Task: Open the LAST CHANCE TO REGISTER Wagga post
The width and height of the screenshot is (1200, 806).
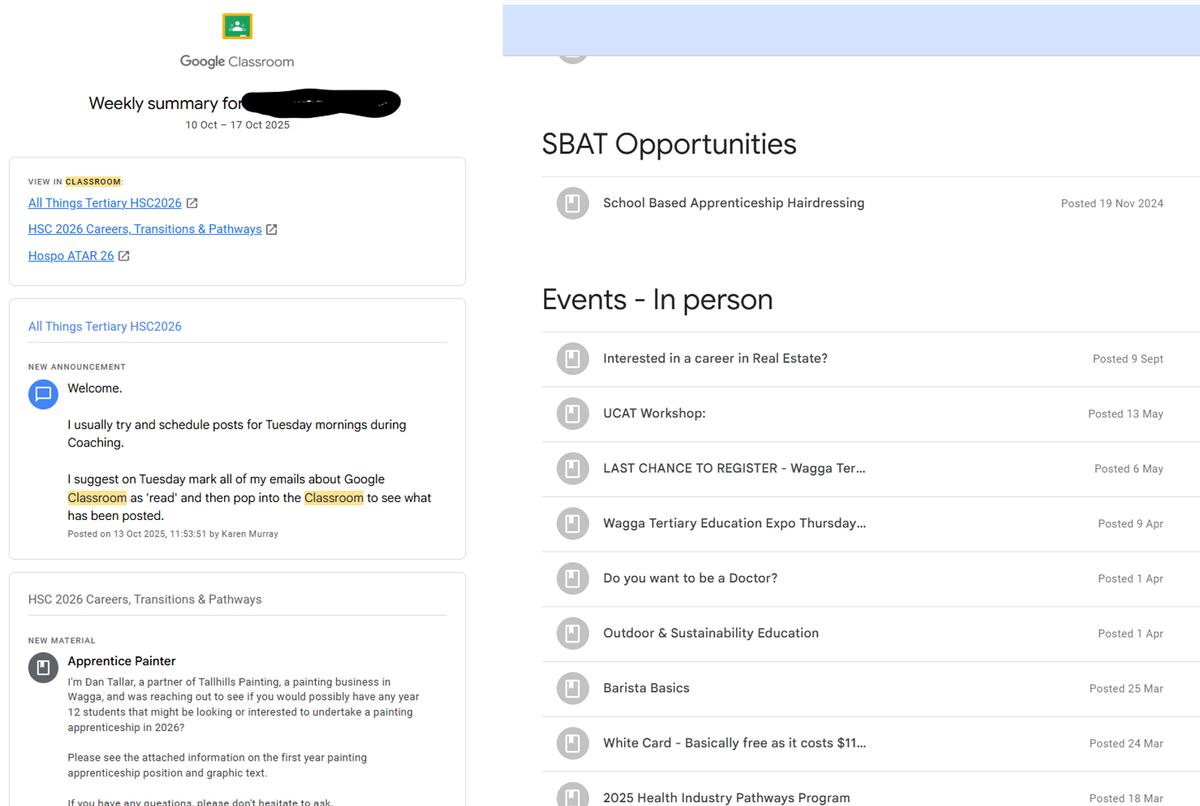Action: click(x=734, y=469)
